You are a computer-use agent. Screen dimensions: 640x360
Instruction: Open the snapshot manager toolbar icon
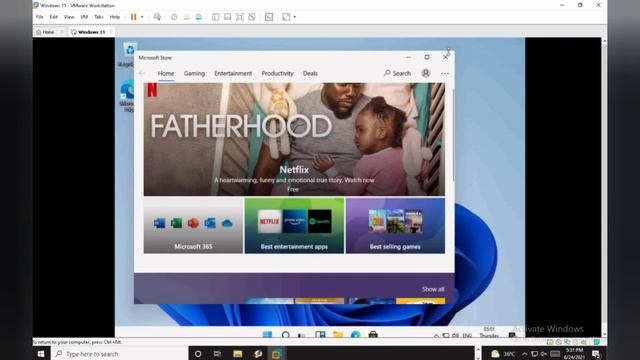point(199,17)
